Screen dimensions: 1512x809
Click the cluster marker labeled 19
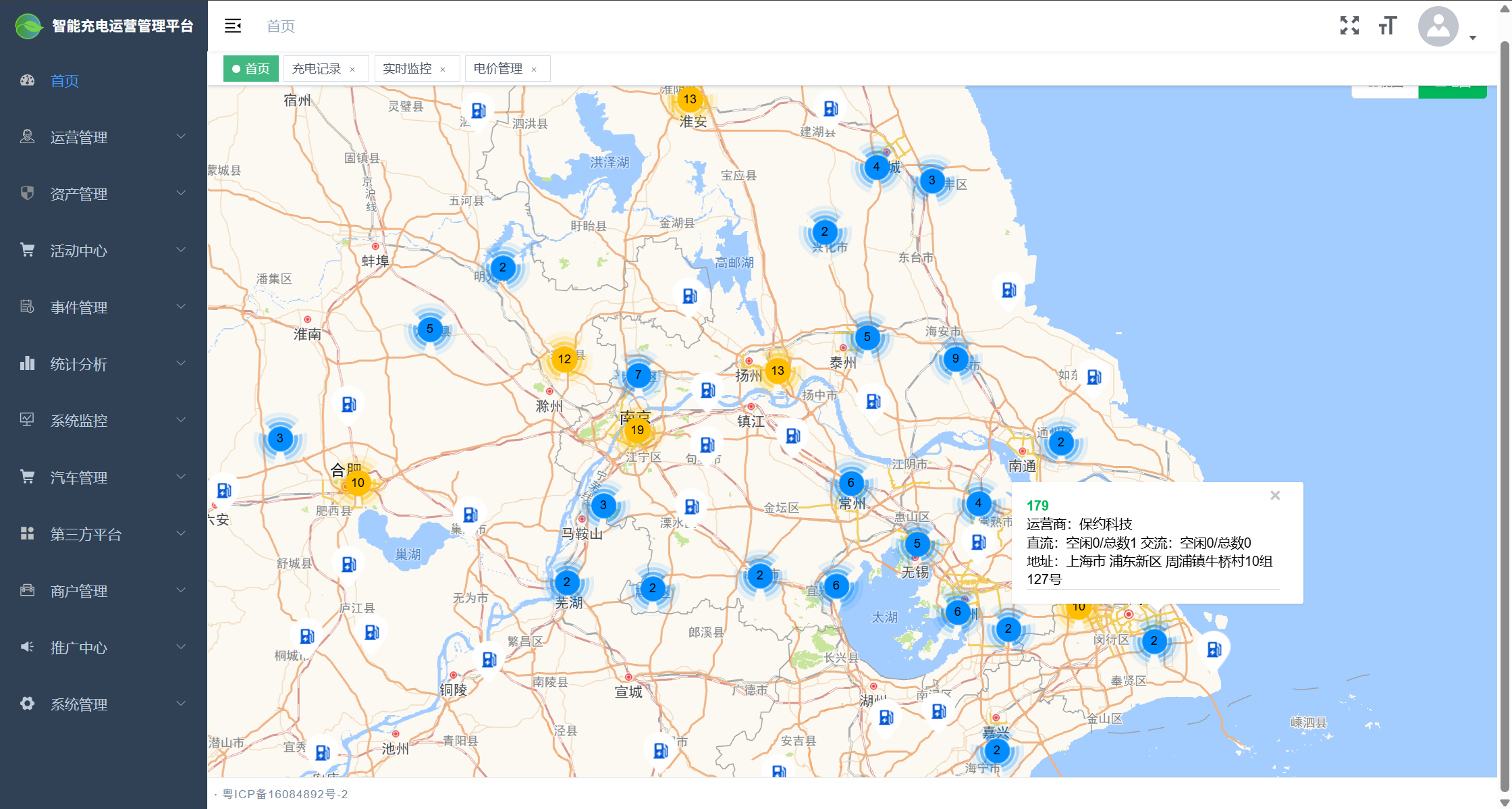point(637,429)
